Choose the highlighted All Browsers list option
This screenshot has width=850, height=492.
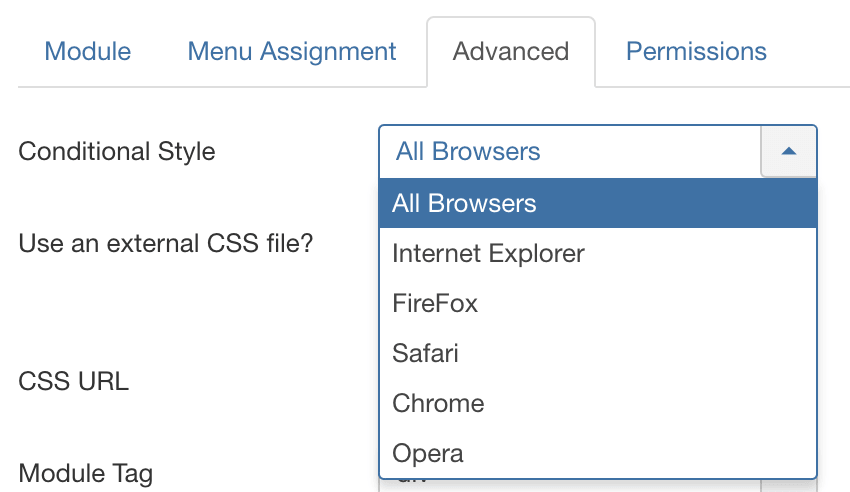pos(597,204)
